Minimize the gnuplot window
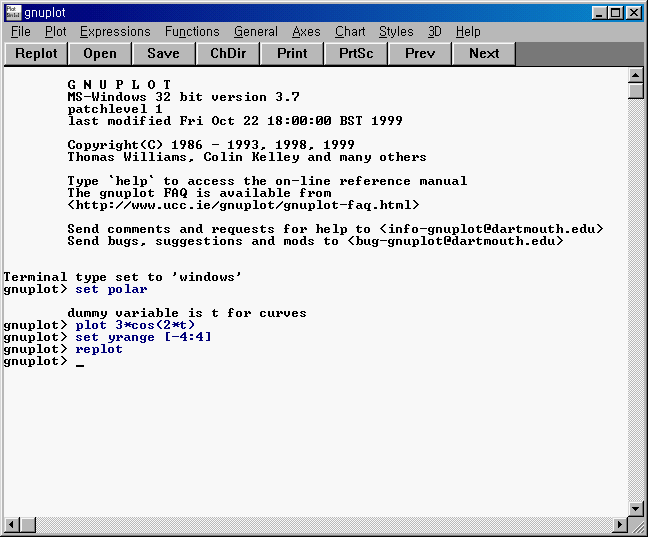Screen dimensions: 648x537 [x=599, y=13]
